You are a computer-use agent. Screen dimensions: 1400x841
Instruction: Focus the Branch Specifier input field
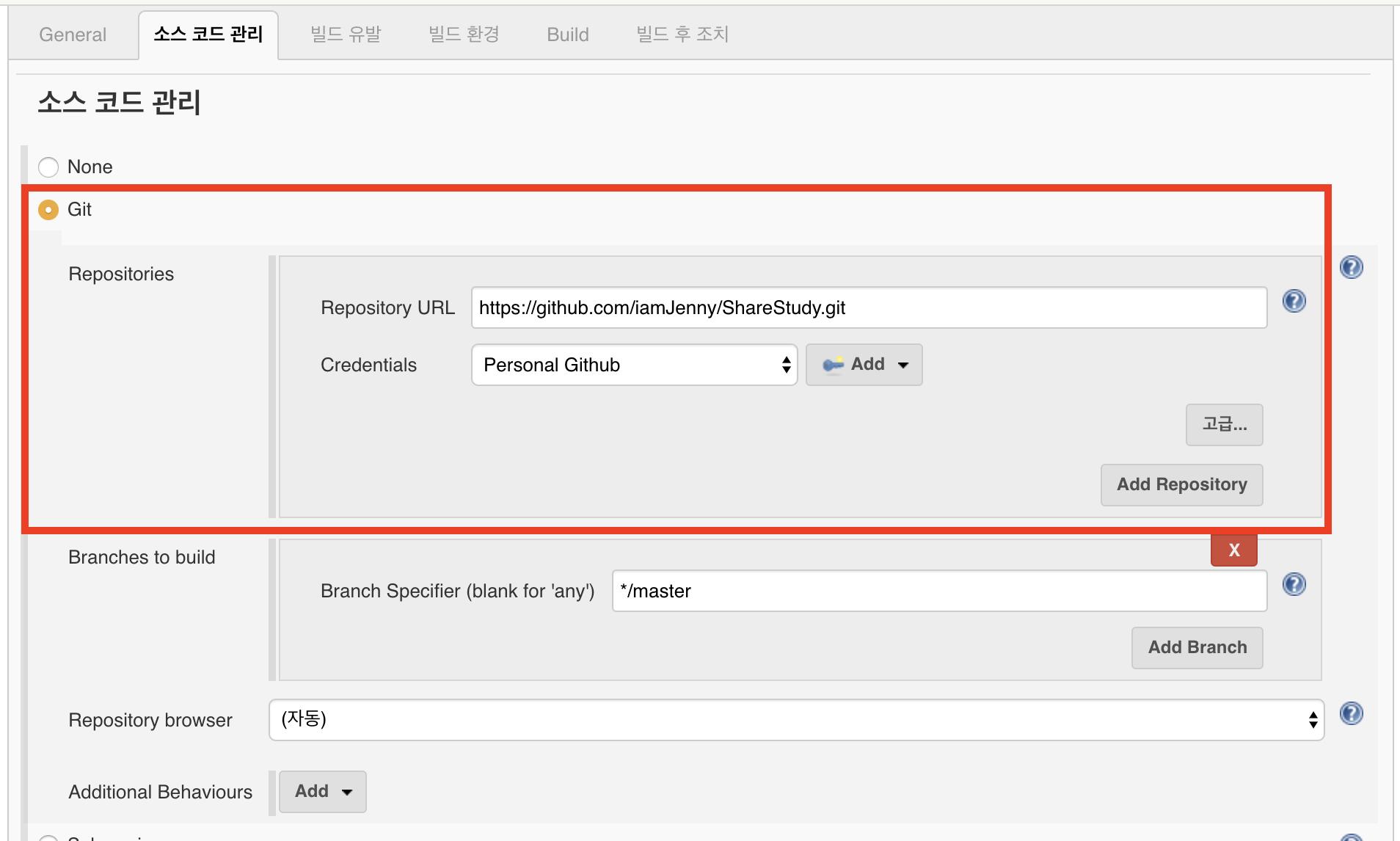click(x=939, y=591)
